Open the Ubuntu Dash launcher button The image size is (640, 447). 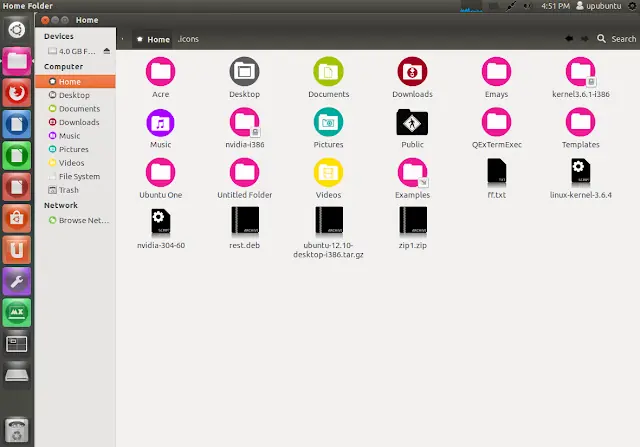pyautogui.click(x=16, y=30)
